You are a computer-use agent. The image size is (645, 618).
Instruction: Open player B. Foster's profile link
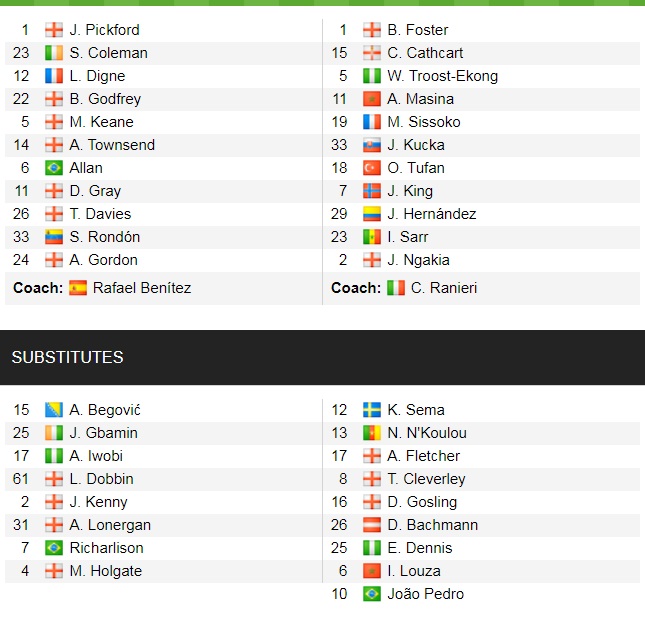pyautogui.click(x=418, y=30)
